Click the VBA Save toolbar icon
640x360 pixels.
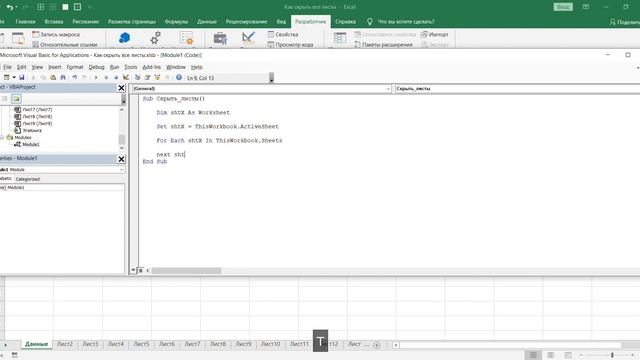pyautogui.click(x=22, y=78)
